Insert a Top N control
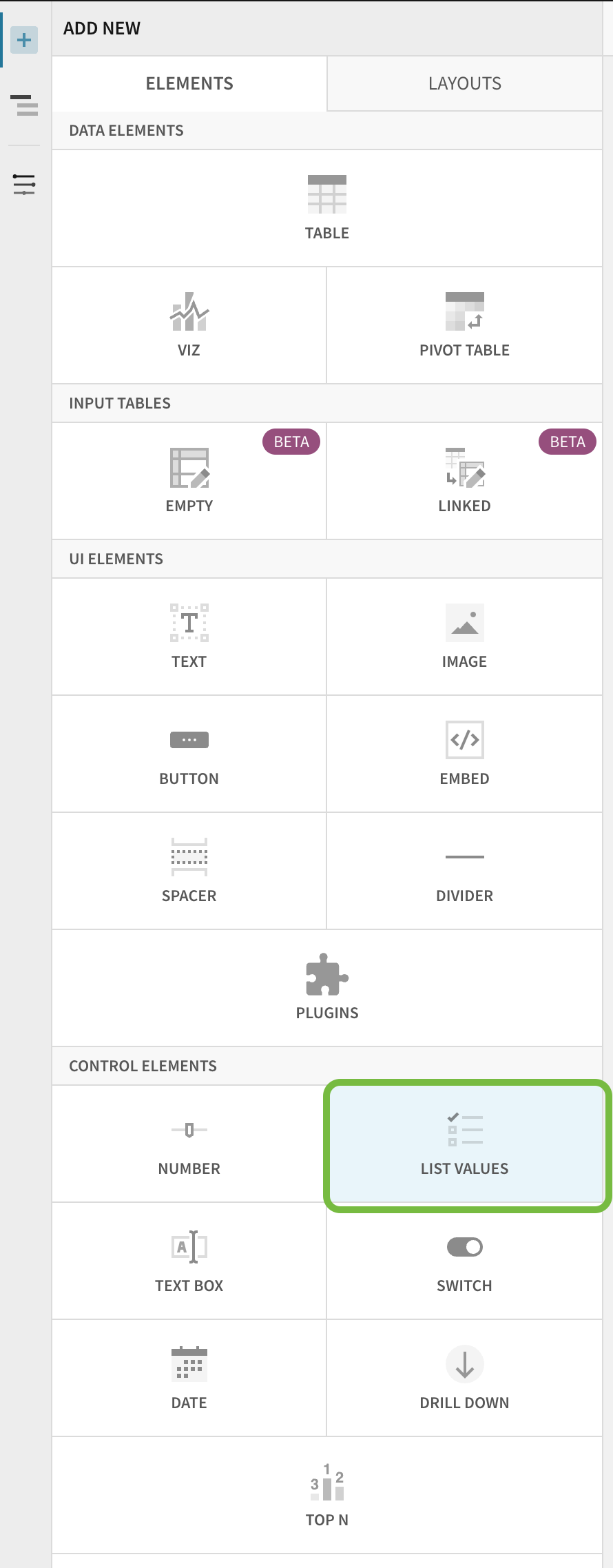The width and height of the screenshot is (613, 1568). 327,1488
